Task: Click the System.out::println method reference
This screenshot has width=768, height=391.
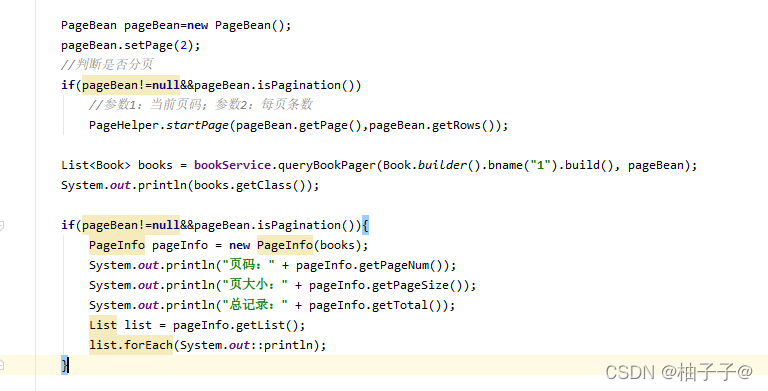Action: coord(246,345)
